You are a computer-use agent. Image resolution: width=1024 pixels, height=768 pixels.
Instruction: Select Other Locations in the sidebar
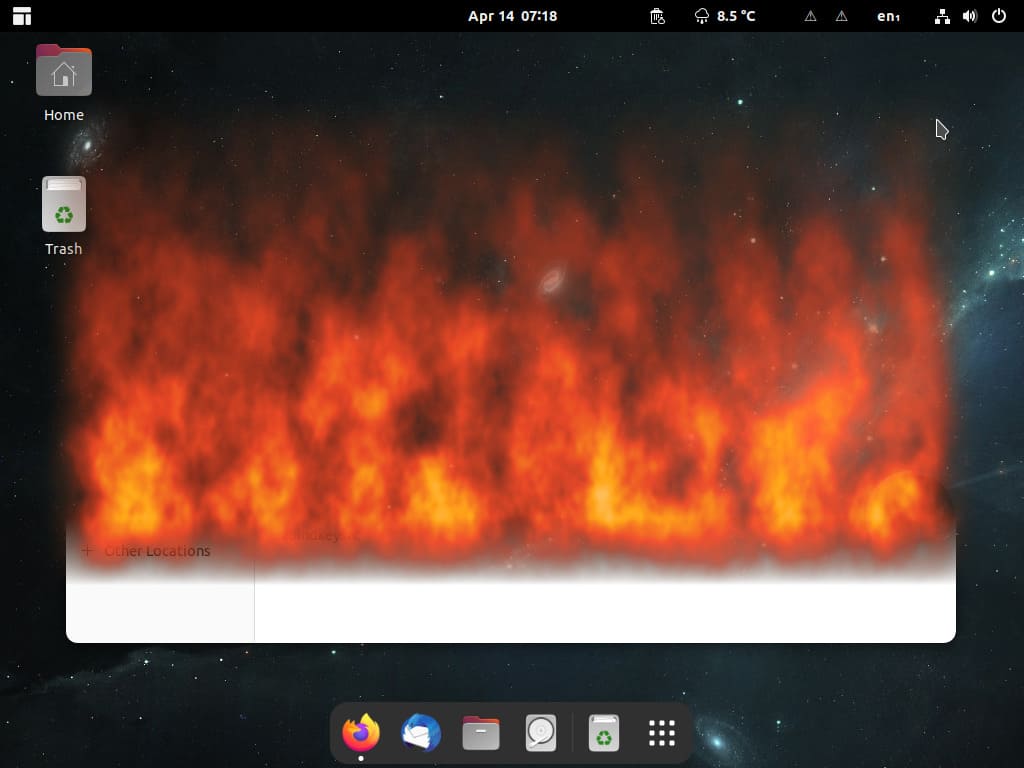coord(157,551)
